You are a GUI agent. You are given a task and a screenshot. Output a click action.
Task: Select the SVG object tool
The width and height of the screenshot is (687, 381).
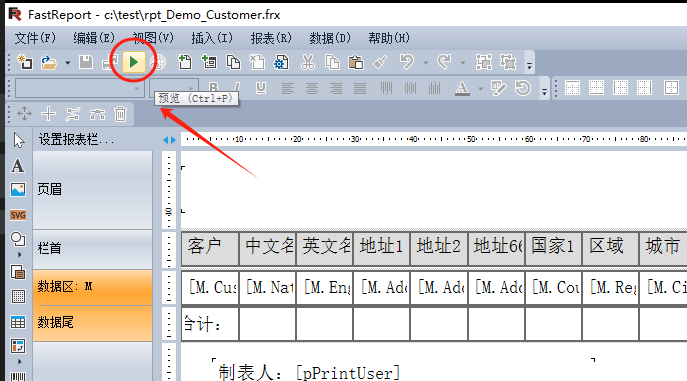(x=18, y=215)
